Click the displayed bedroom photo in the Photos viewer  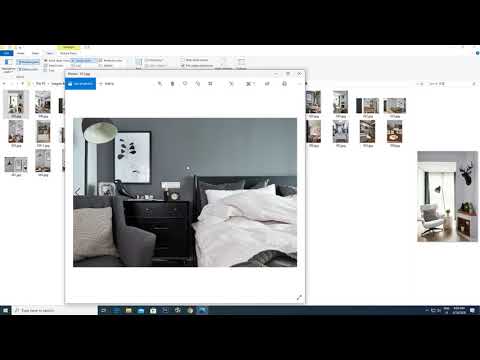pos(185,192)
